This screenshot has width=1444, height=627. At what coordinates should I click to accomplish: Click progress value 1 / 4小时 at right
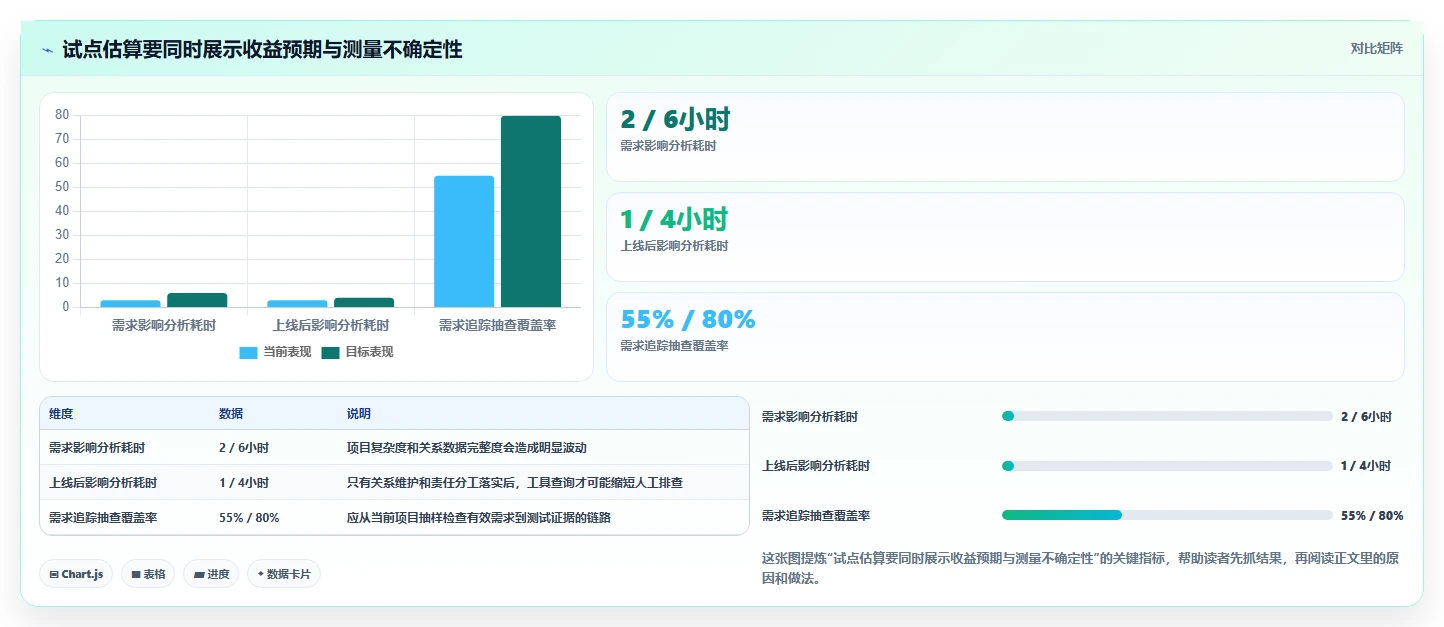tap(1366, 466)
